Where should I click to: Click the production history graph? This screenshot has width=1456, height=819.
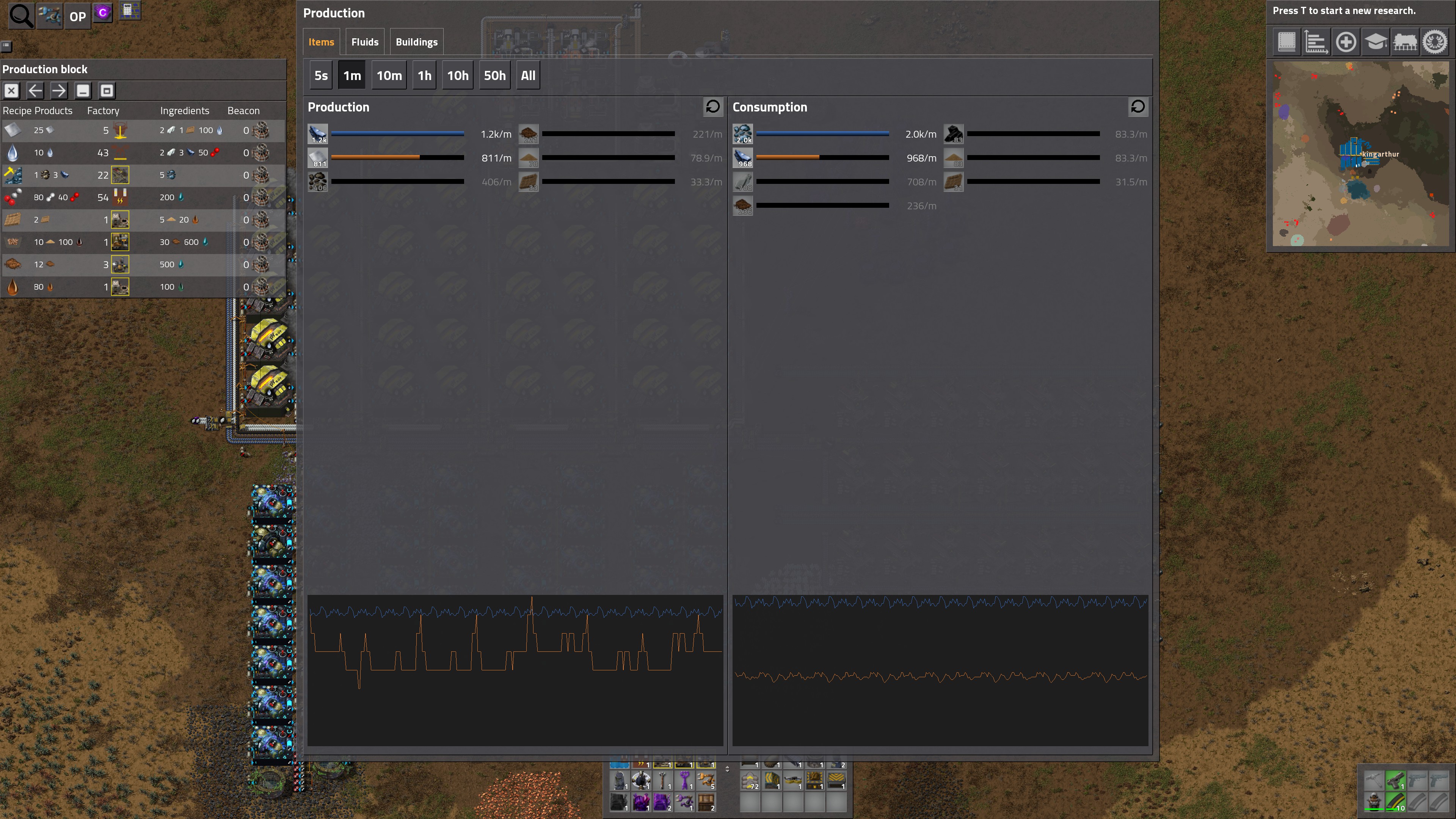[x=515, y=670]
